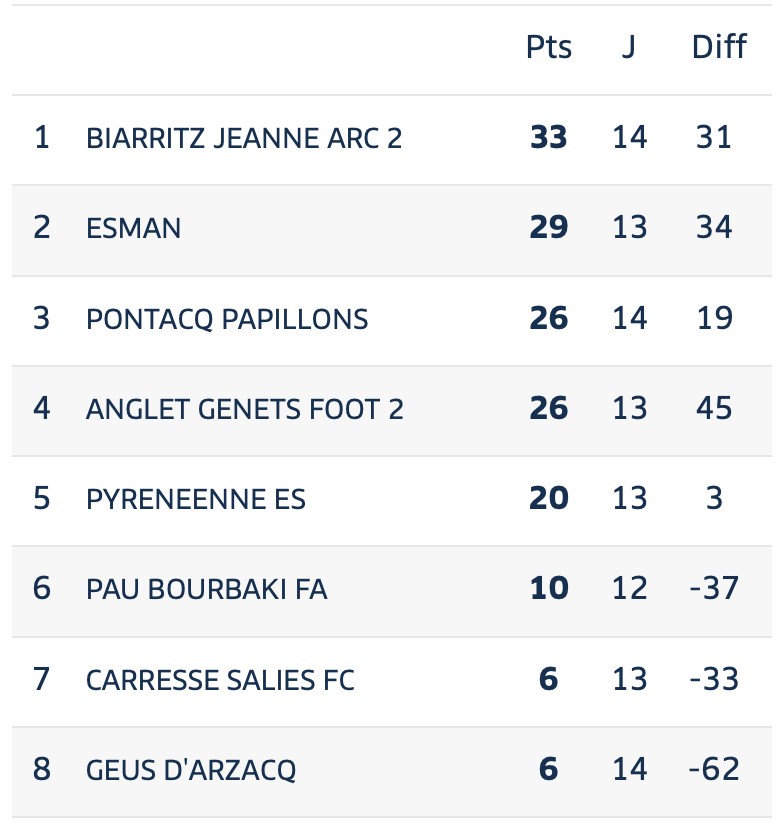The height and width of the screenshot is (824, 778).
Task: Click the J column header
Action: pyautogui.click(x=629, y=47)
